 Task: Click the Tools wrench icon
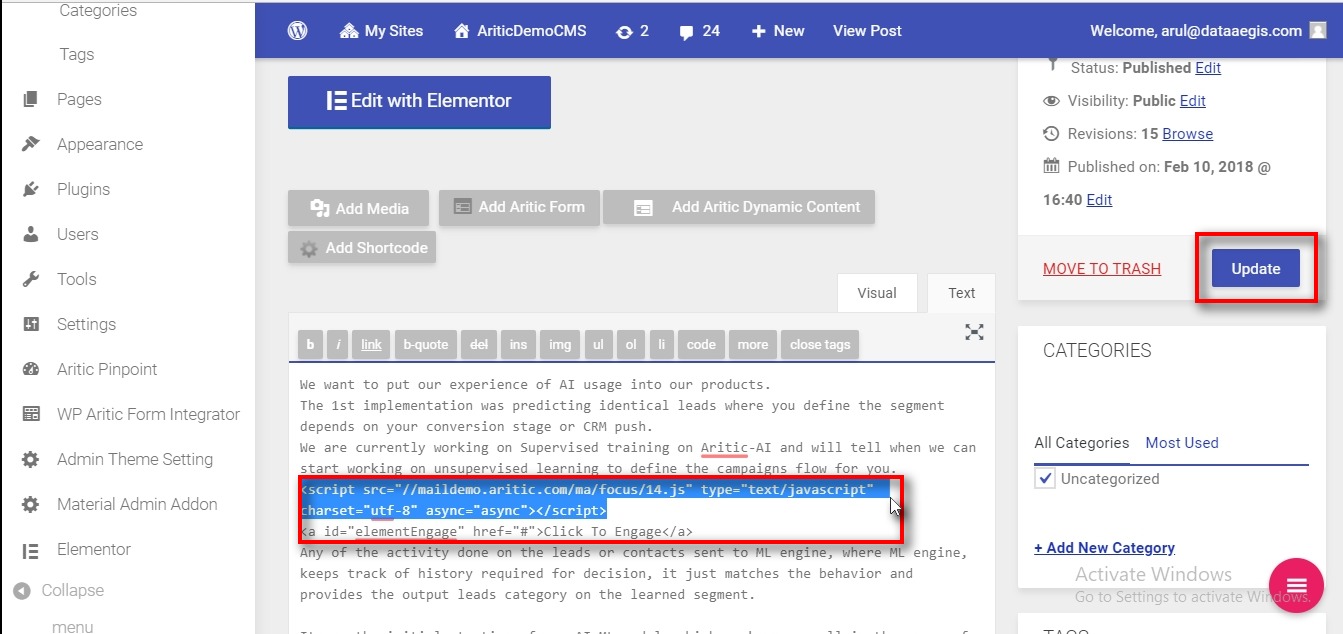pos(31,279)
